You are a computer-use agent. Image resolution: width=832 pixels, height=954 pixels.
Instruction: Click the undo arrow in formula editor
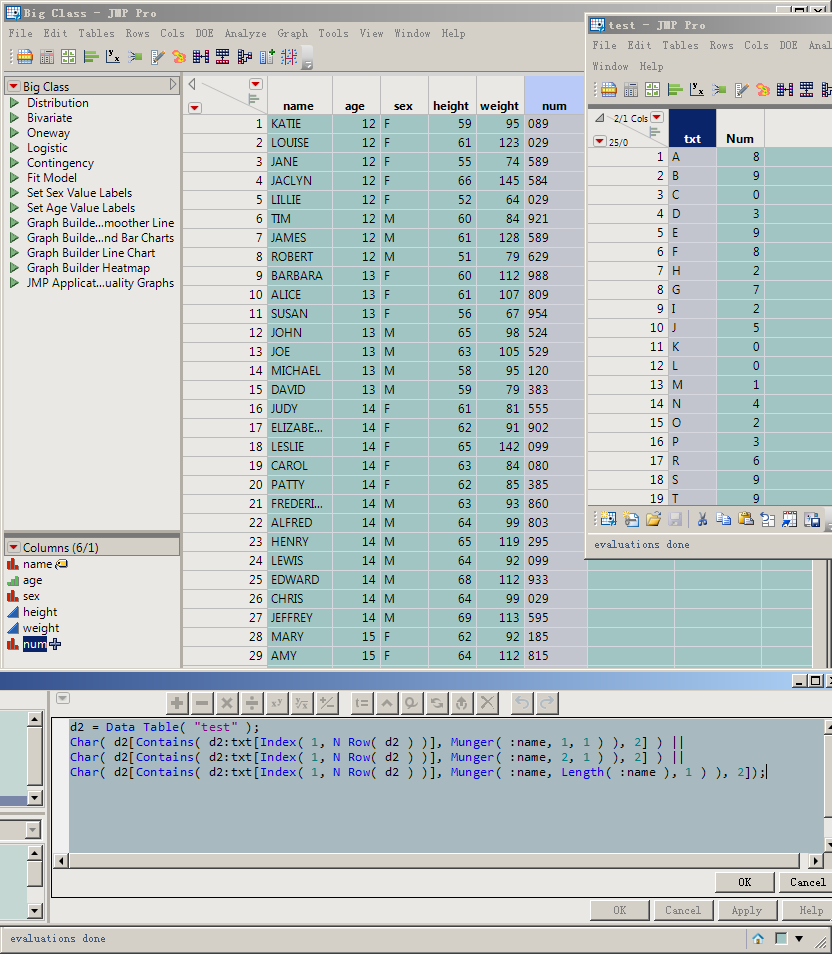click(522, 703)
